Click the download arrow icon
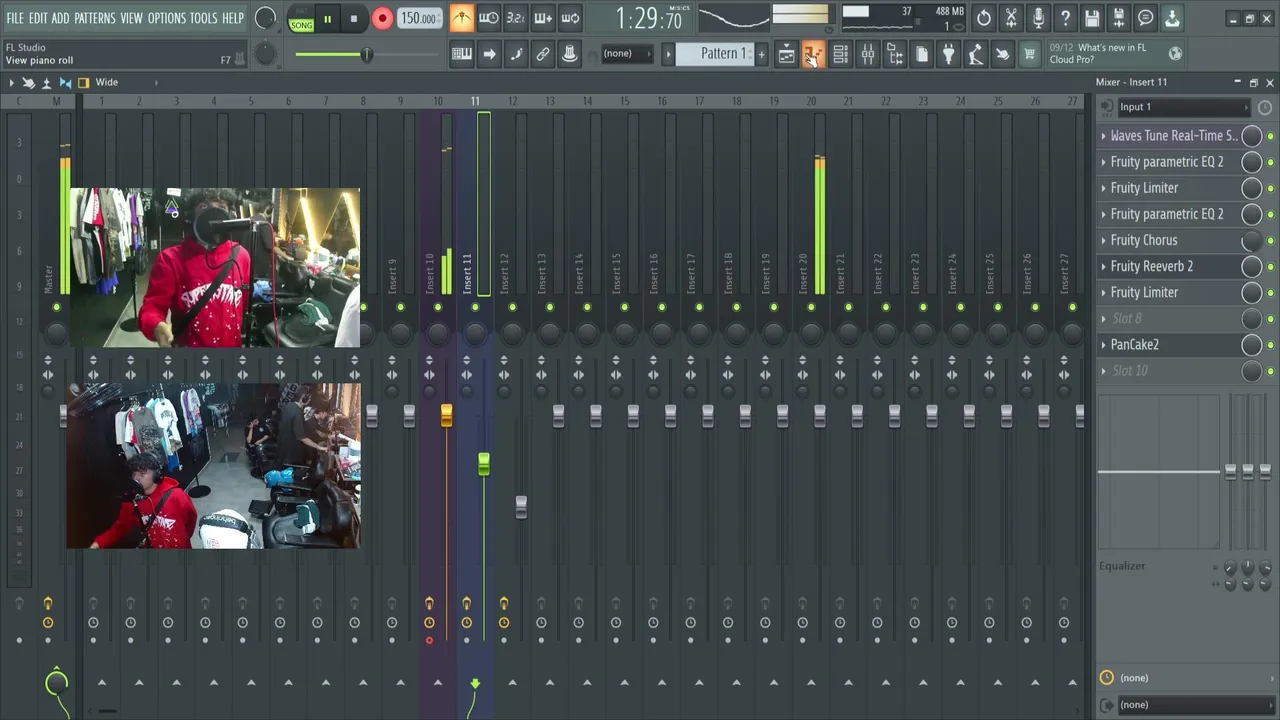 pos(1172,18)
